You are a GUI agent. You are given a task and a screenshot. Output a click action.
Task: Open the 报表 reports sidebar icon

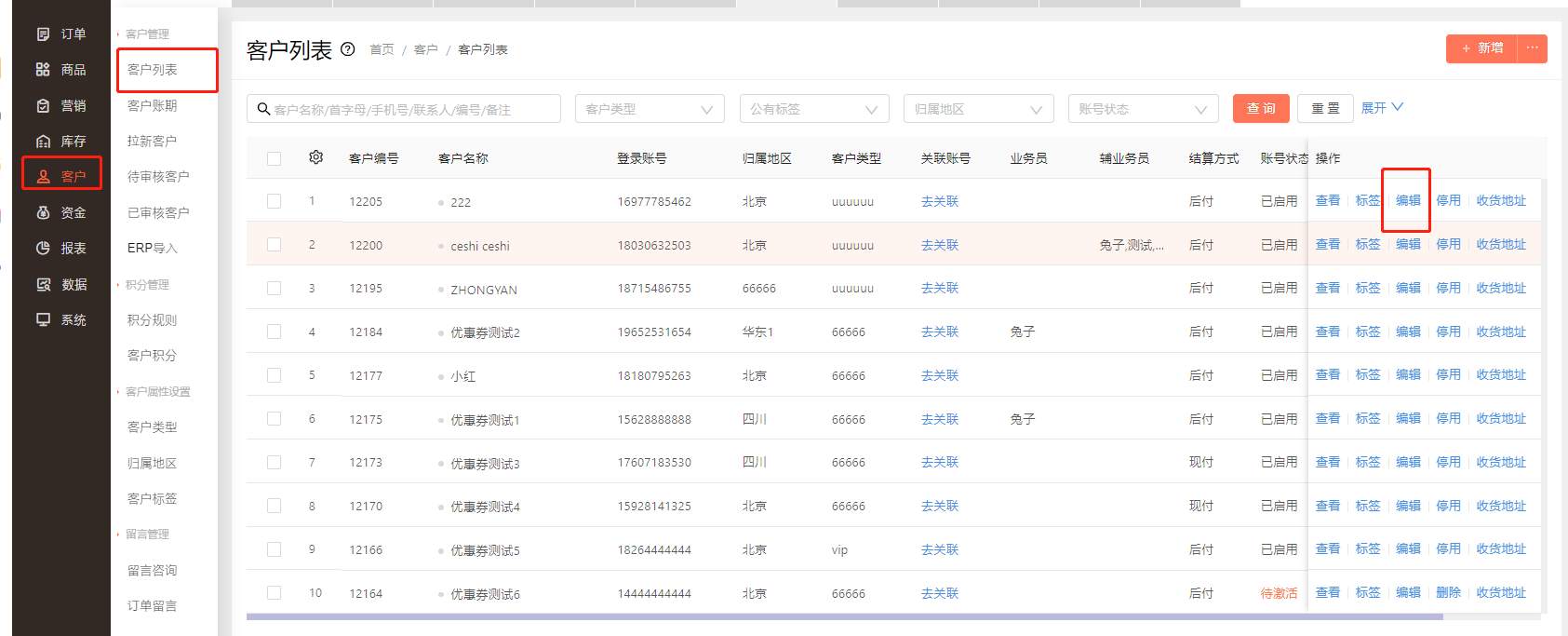43,249
